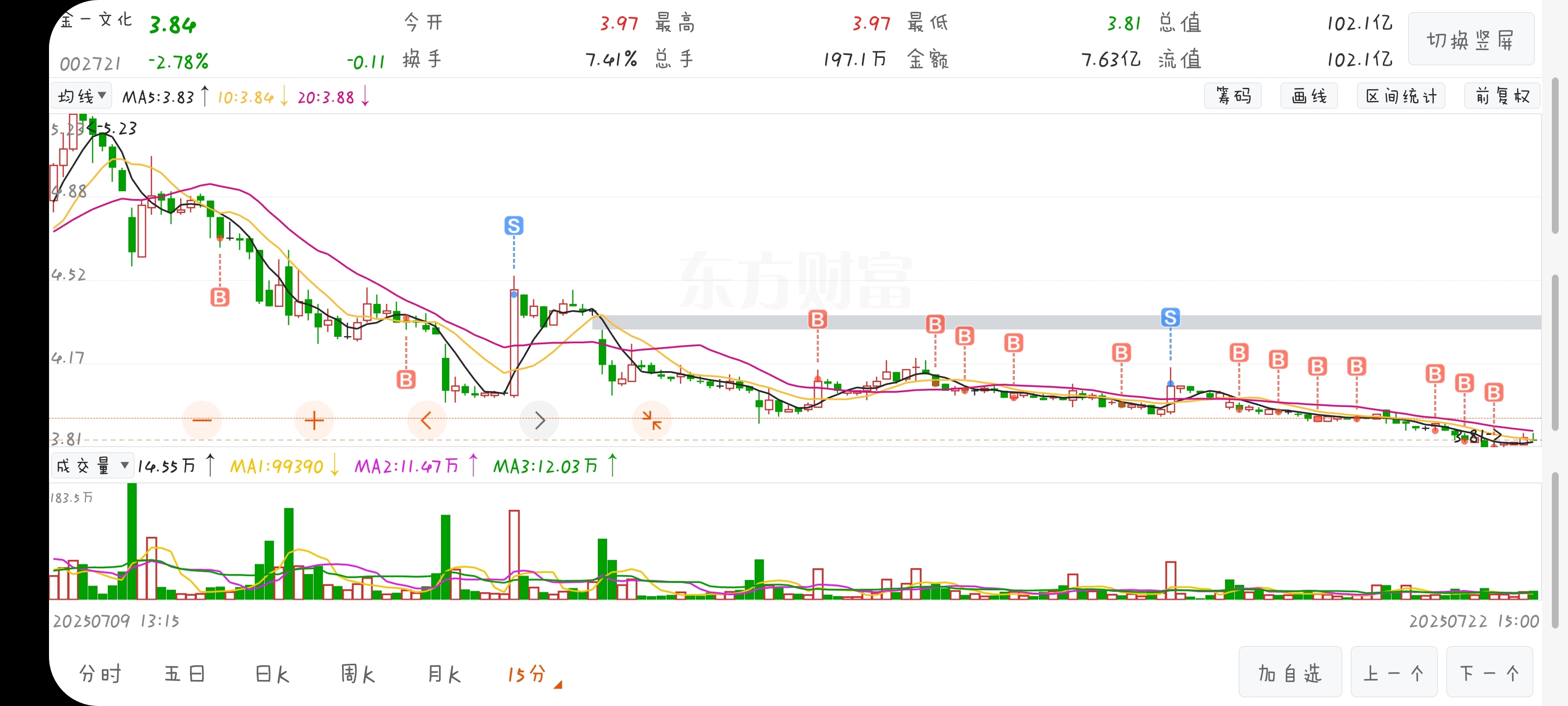Click the 筹码 button
Viewport: 1568px width, 706px height.
pos(1233,96)
